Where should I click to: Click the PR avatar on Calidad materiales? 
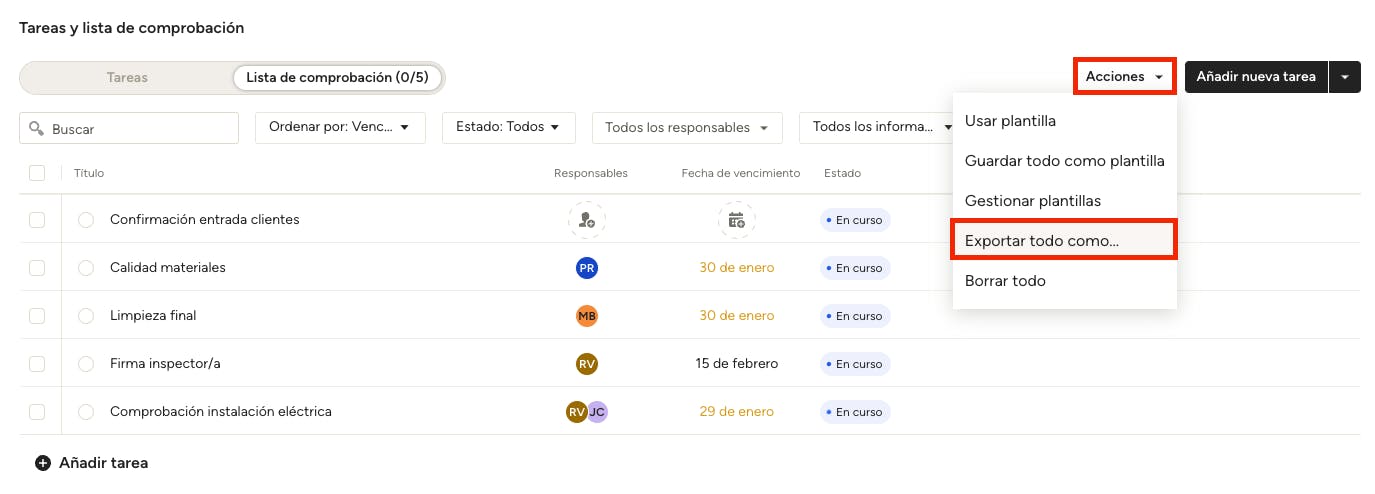pyautogui.click(x=587, y=268)
